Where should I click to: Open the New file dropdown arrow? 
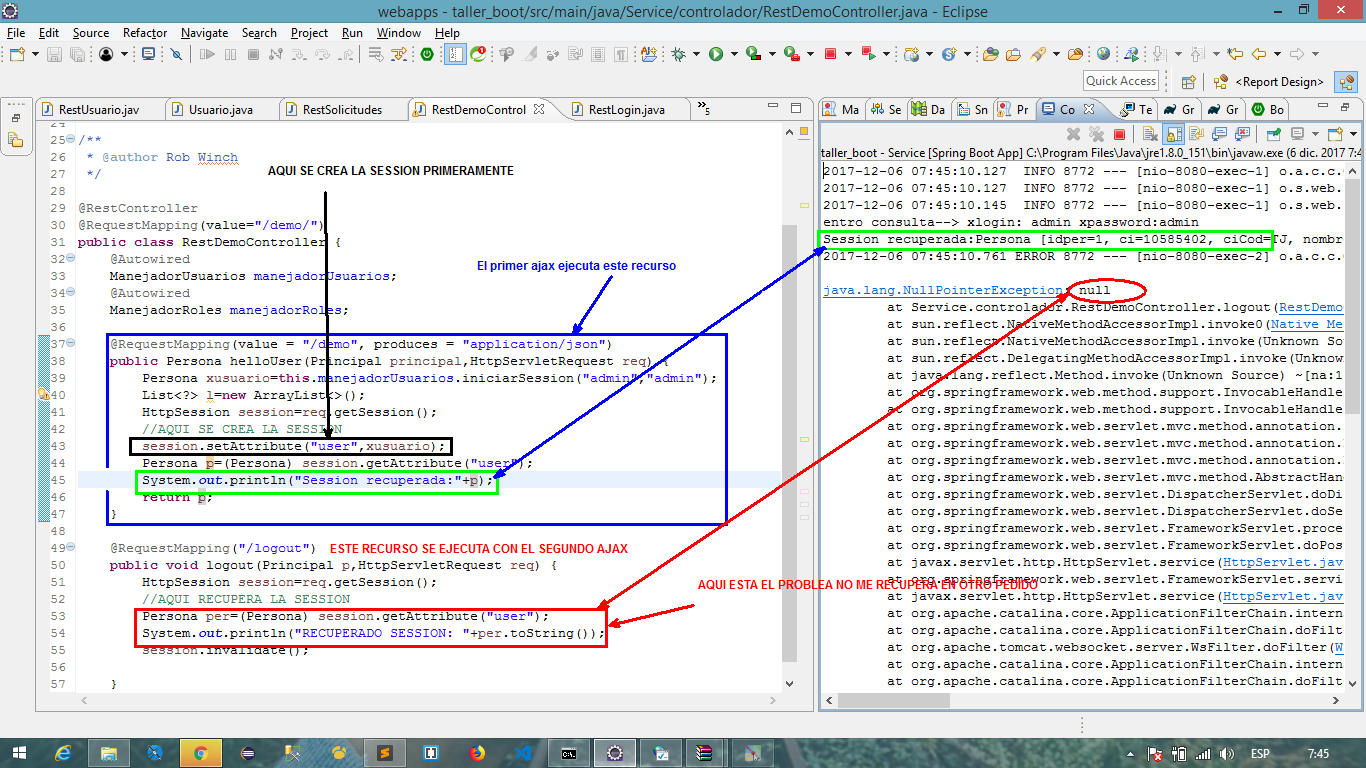point(35,54)
